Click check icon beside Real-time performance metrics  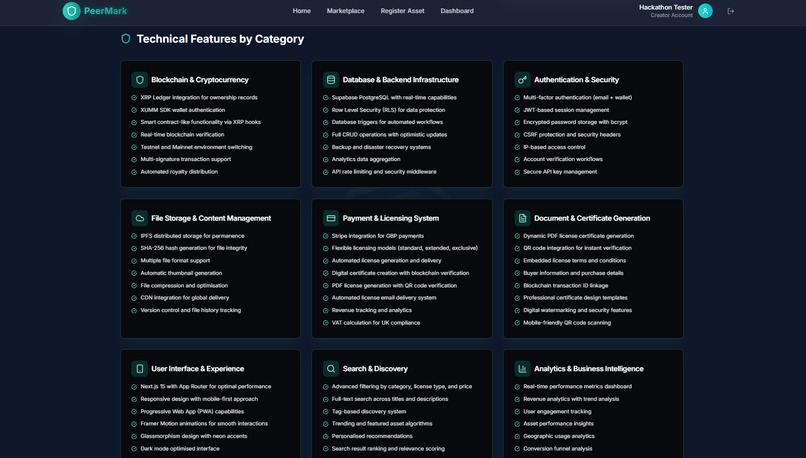click(x=517, y=387)
